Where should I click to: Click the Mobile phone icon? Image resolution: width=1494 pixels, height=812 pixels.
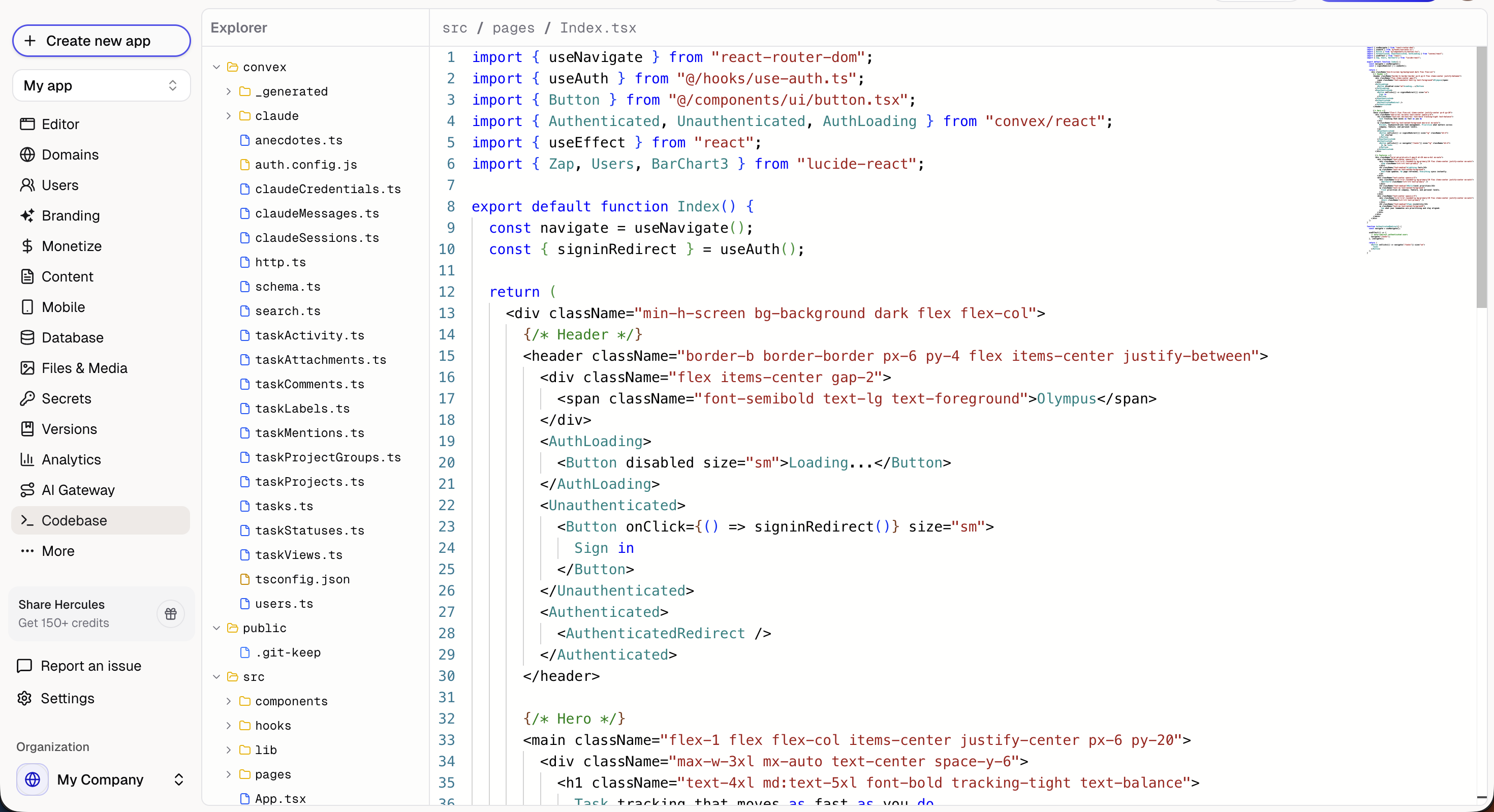(28, 307)
